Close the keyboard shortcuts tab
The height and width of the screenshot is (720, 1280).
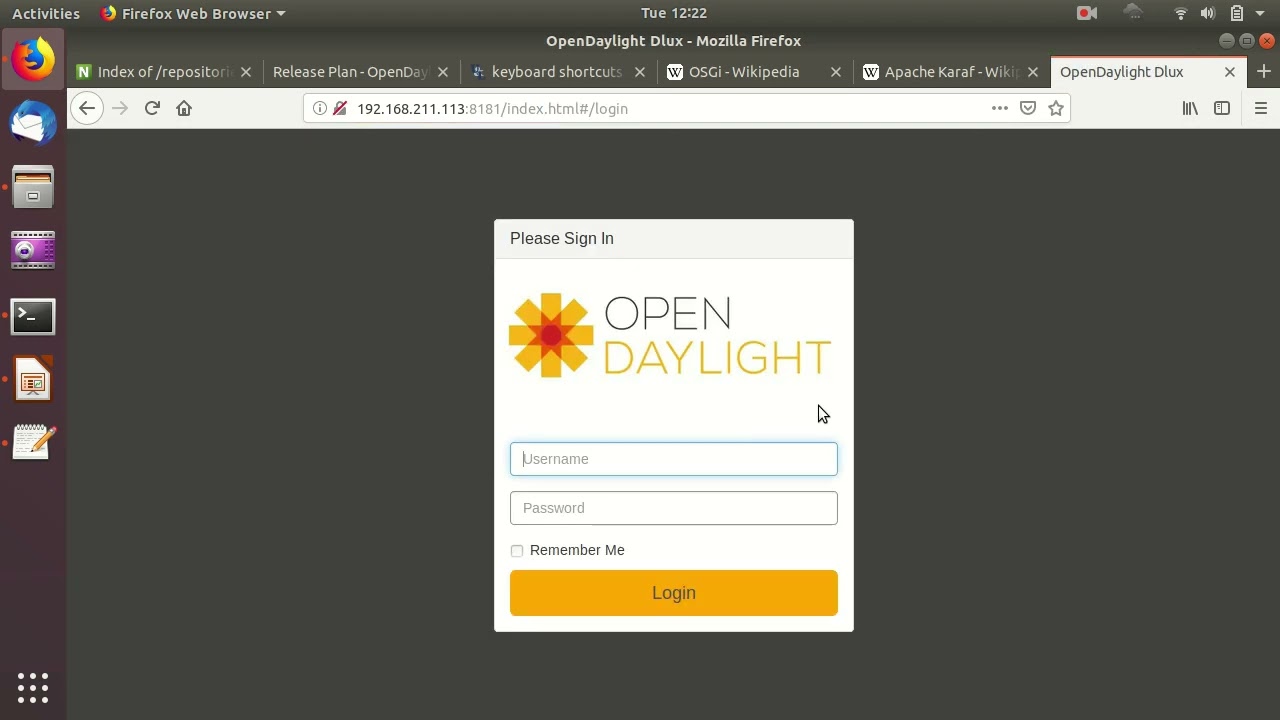tap(639, 72)
